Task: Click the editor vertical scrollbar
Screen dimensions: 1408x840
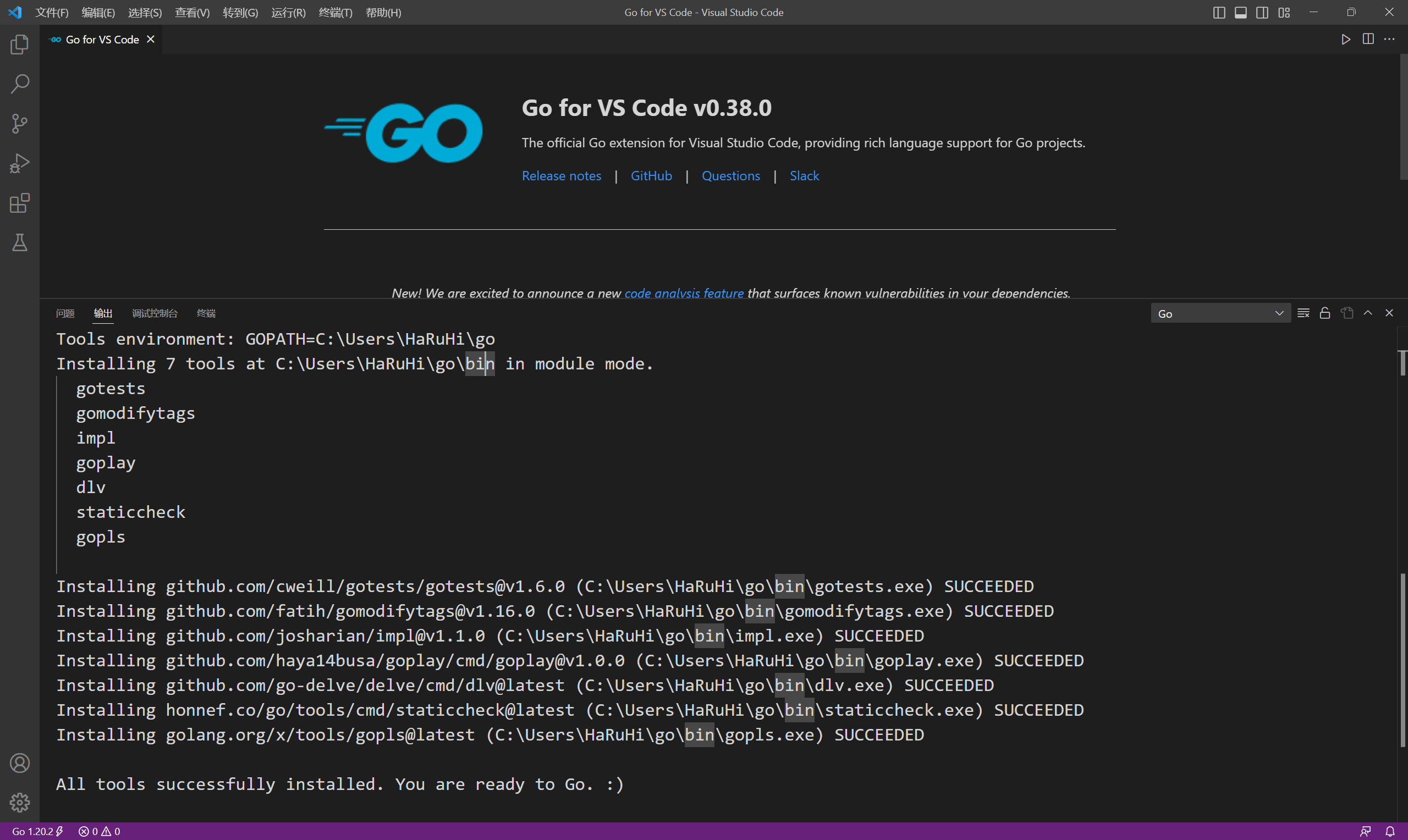Action: (1403, 118)
